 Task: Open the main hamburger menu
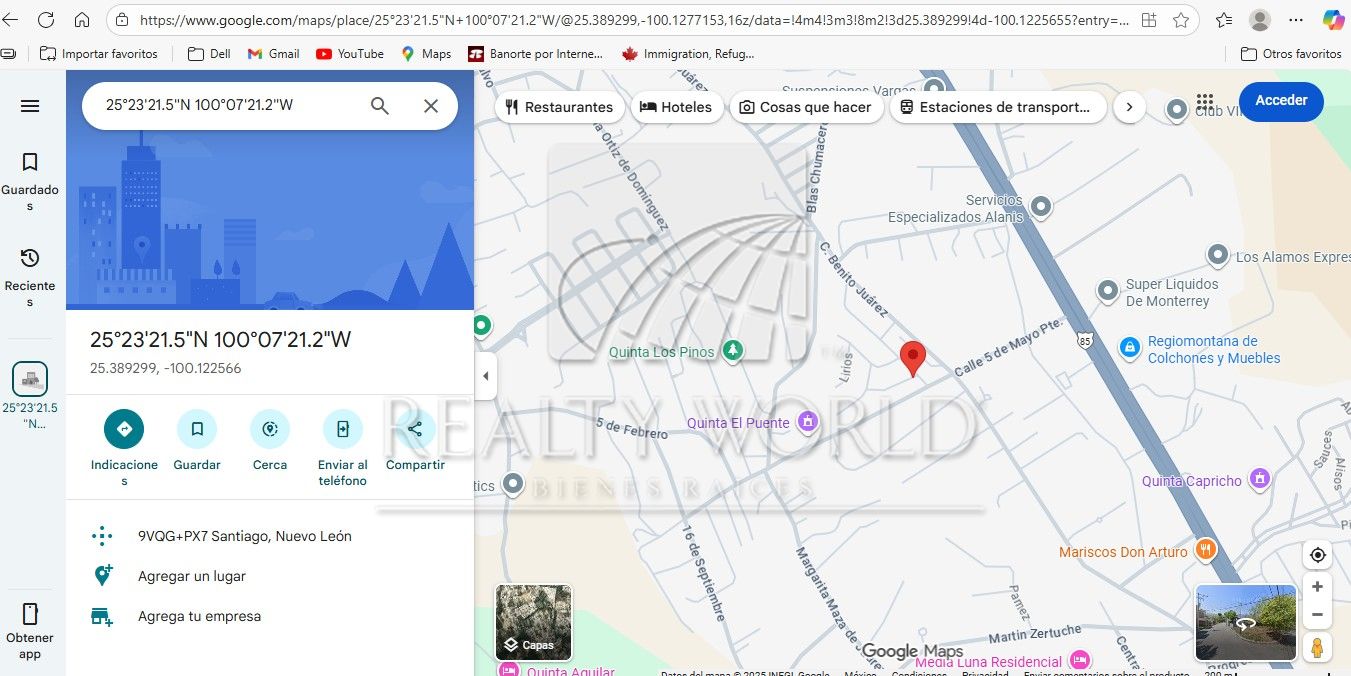30,105
